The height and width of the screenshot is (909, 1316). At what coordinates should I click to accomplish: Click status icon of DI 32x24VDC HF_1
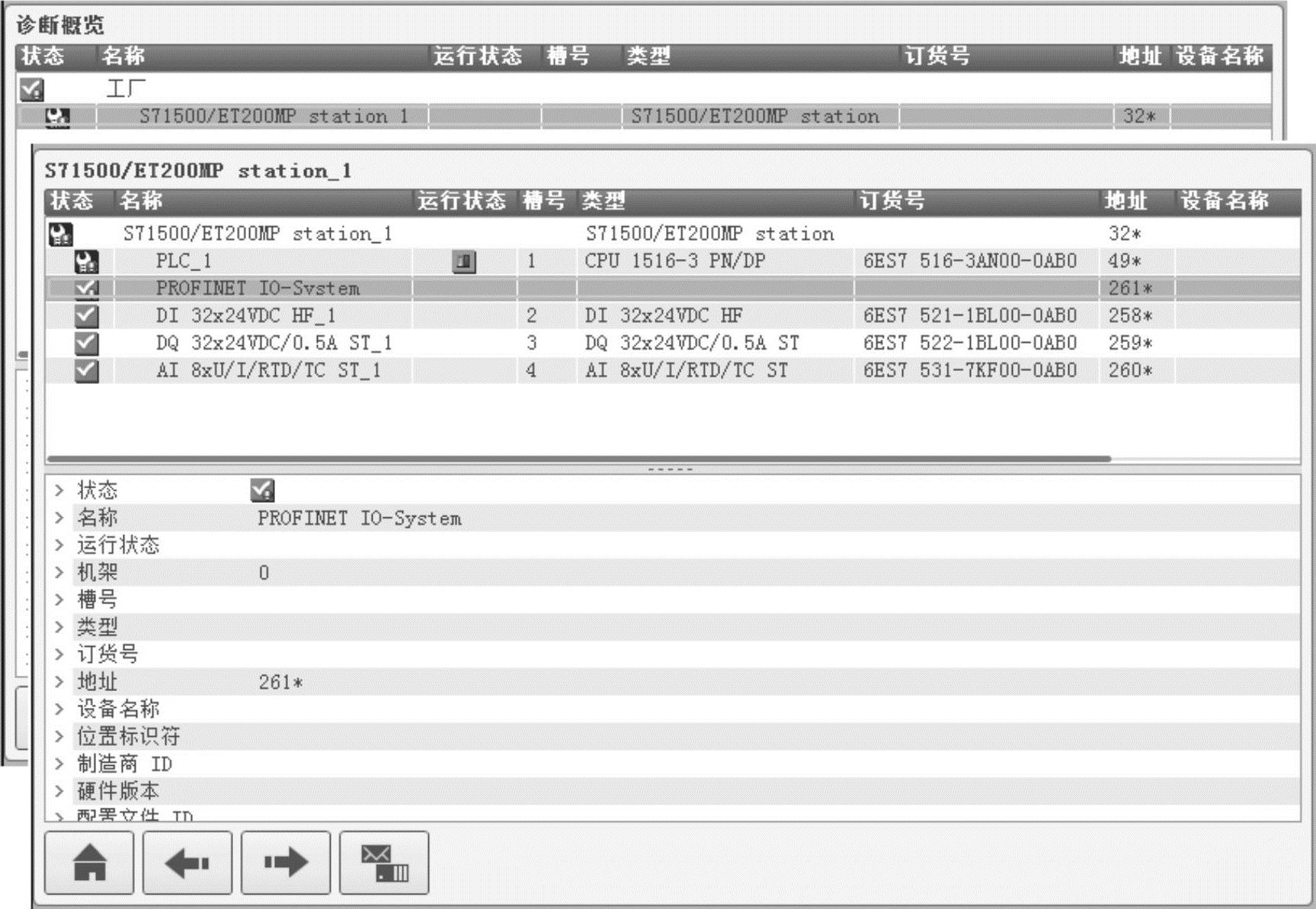[86, 315]
